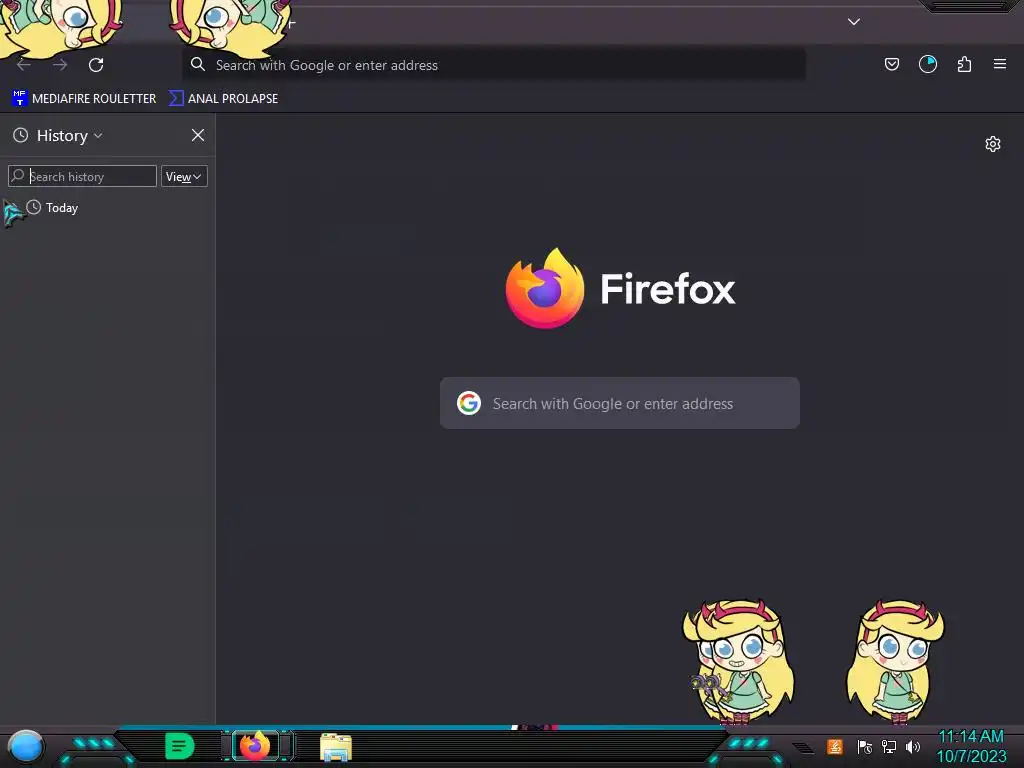Reload the page with the refresh icon
This screenshot has height=768, width=1024.
96,65
